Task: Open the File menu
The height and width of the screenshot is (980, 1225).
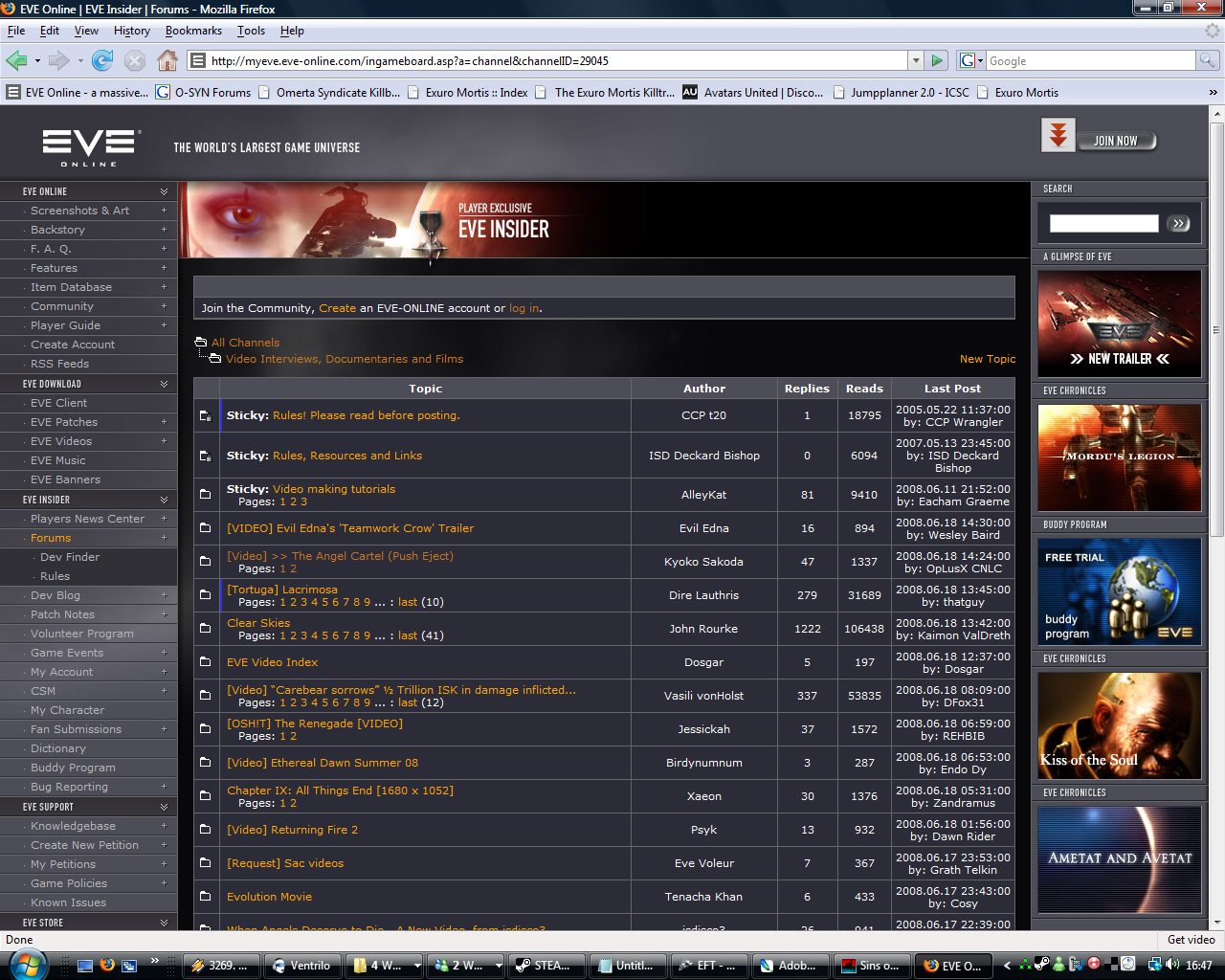Action: click(x=16, y=31)
